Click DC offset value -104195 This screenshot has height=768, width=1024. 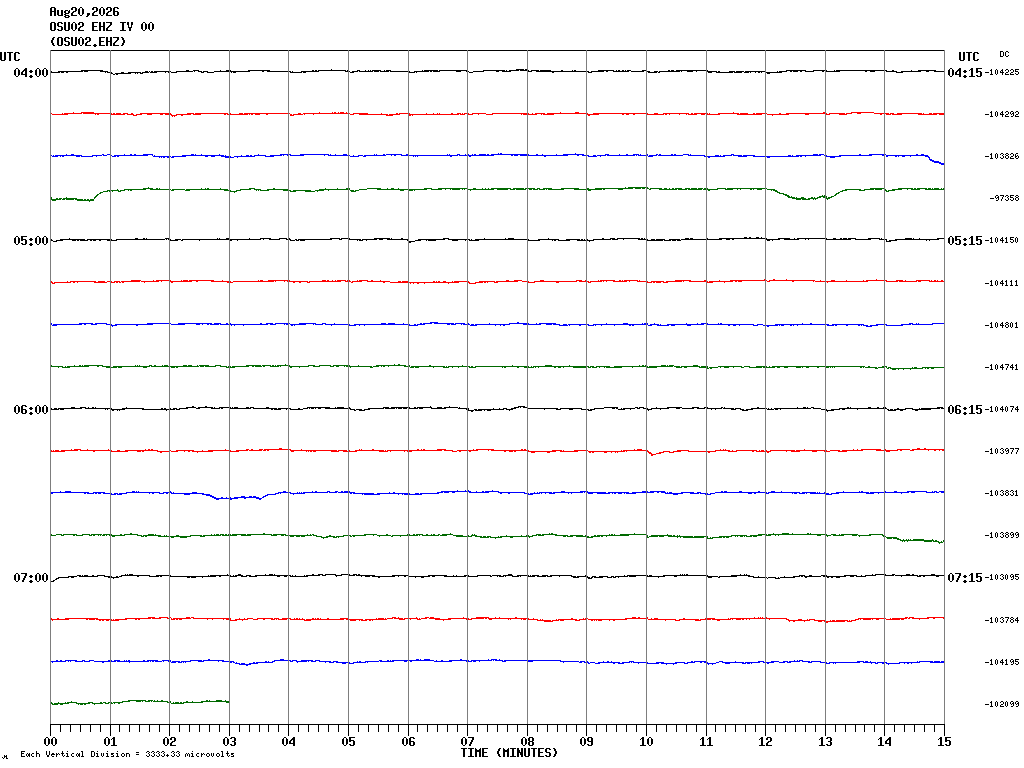click(x=1002, y=662)
